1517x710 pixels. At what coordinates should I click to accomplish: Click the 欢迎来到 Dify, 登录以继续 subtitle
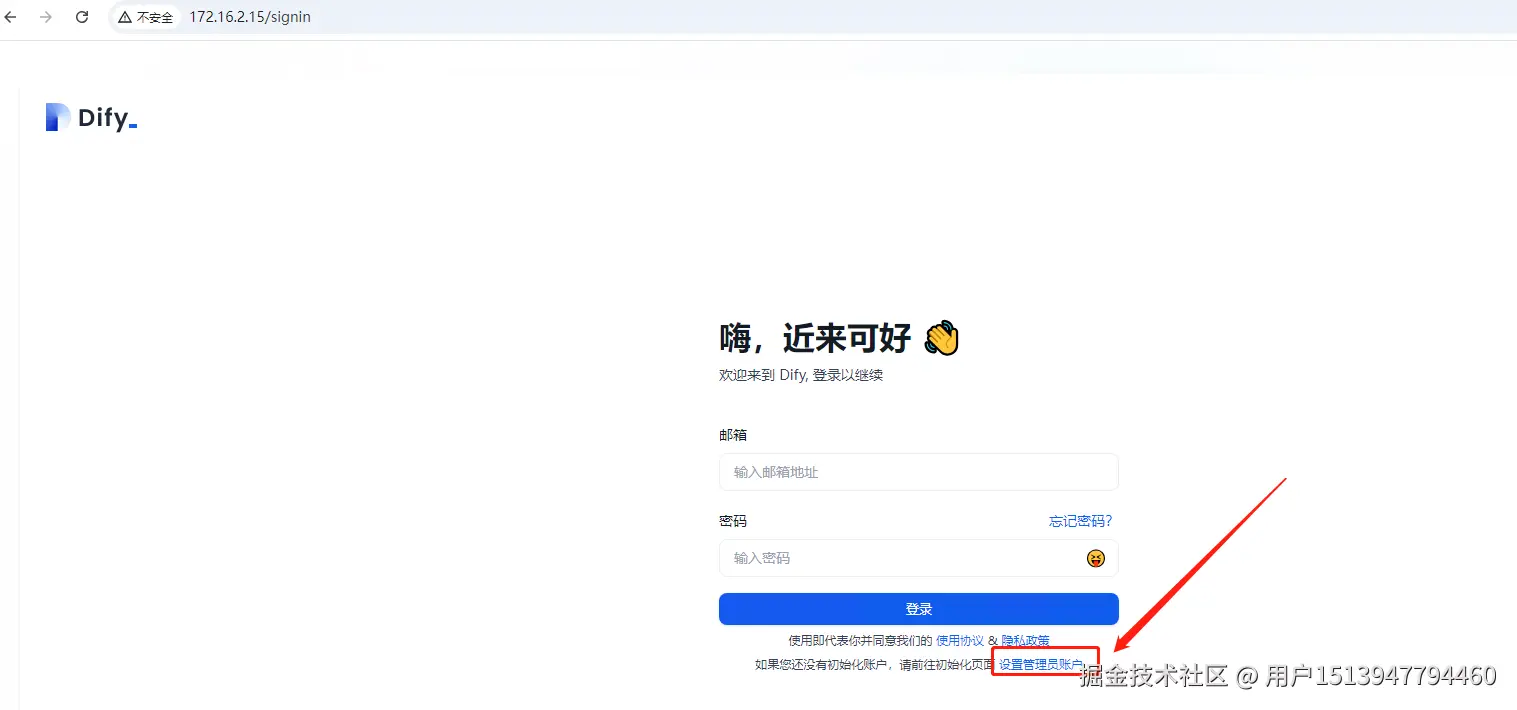coord(801,375)
